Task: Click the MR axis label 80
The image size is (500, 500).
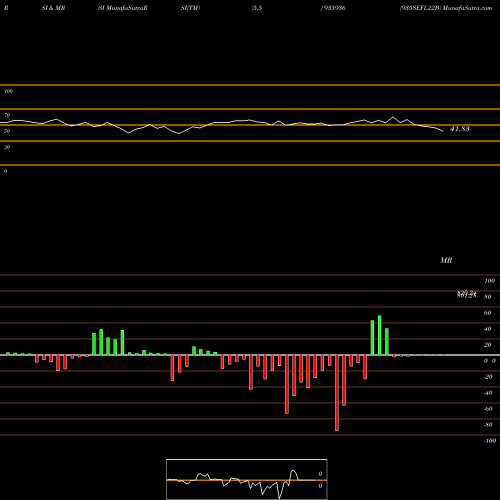Action: tap(487, 297)
